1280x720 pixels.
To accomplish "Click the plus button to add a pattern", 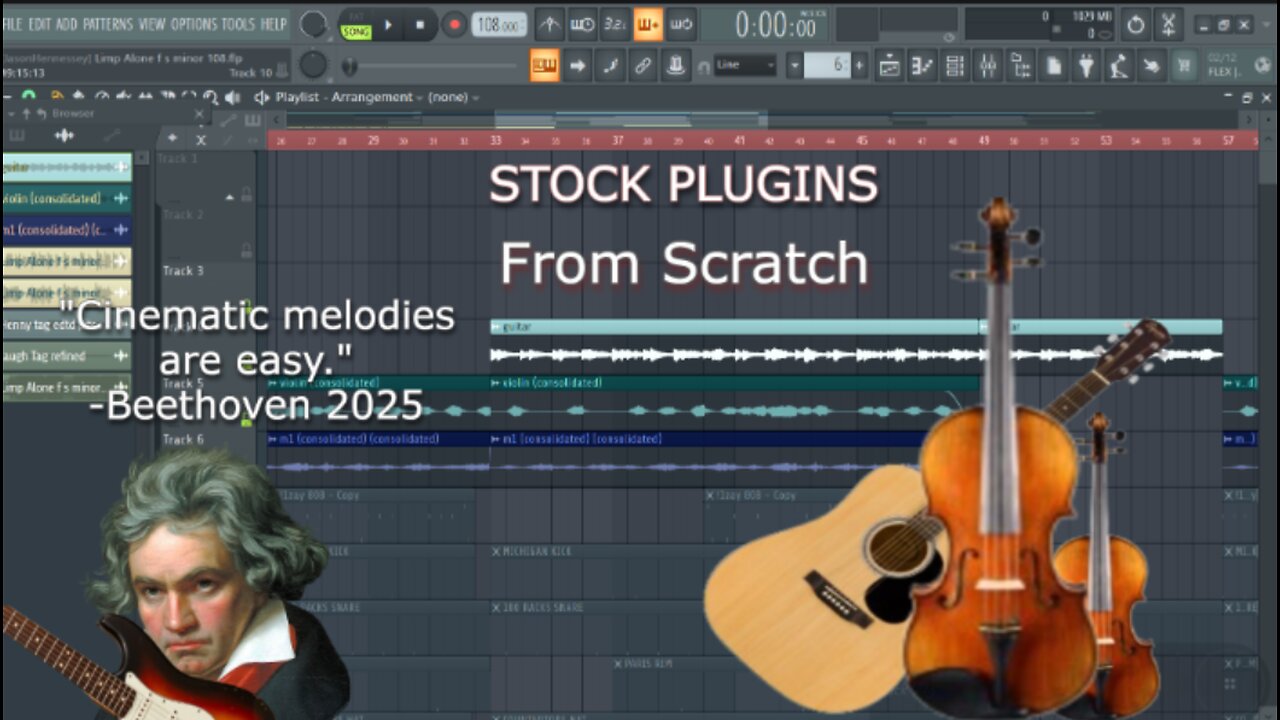I will (x=860, y=66).
